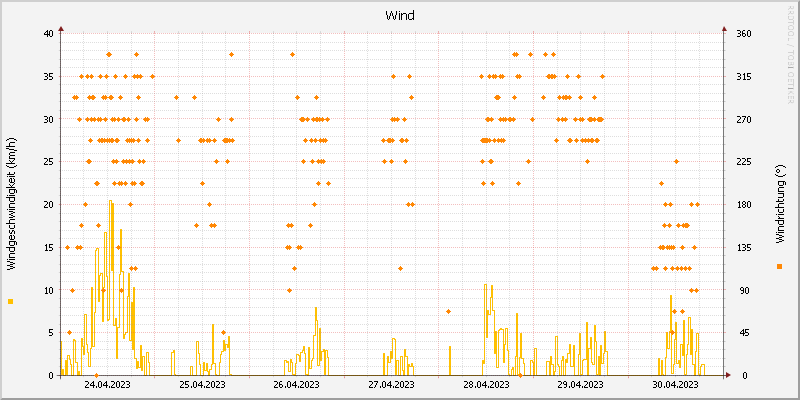This screenshot has width=800, height=400.
Task: Click the left axis value 10
Action: (x=48, y=290)
